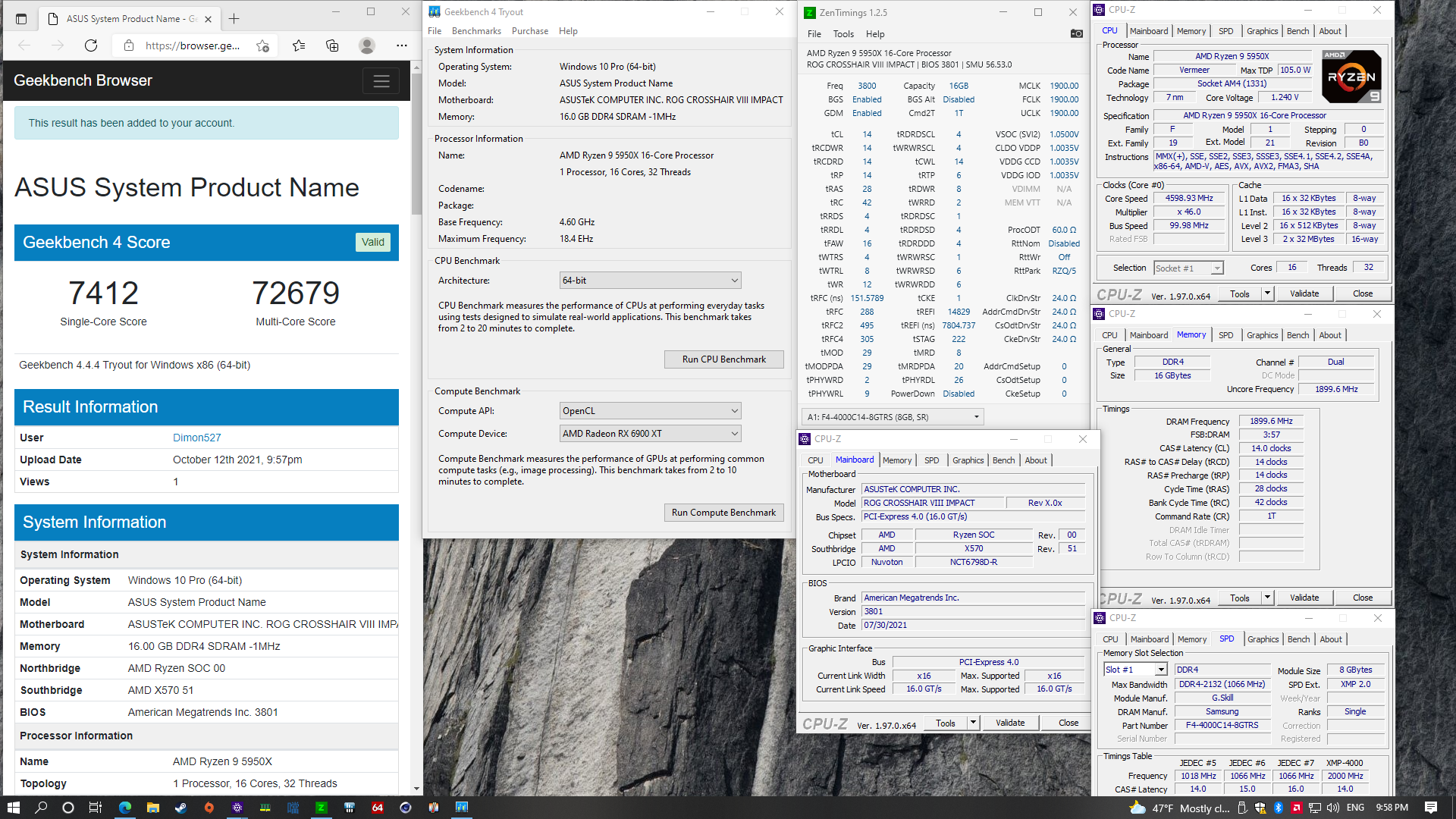
Task: Open Task View on the taskbar
Action: coord(96,808)
